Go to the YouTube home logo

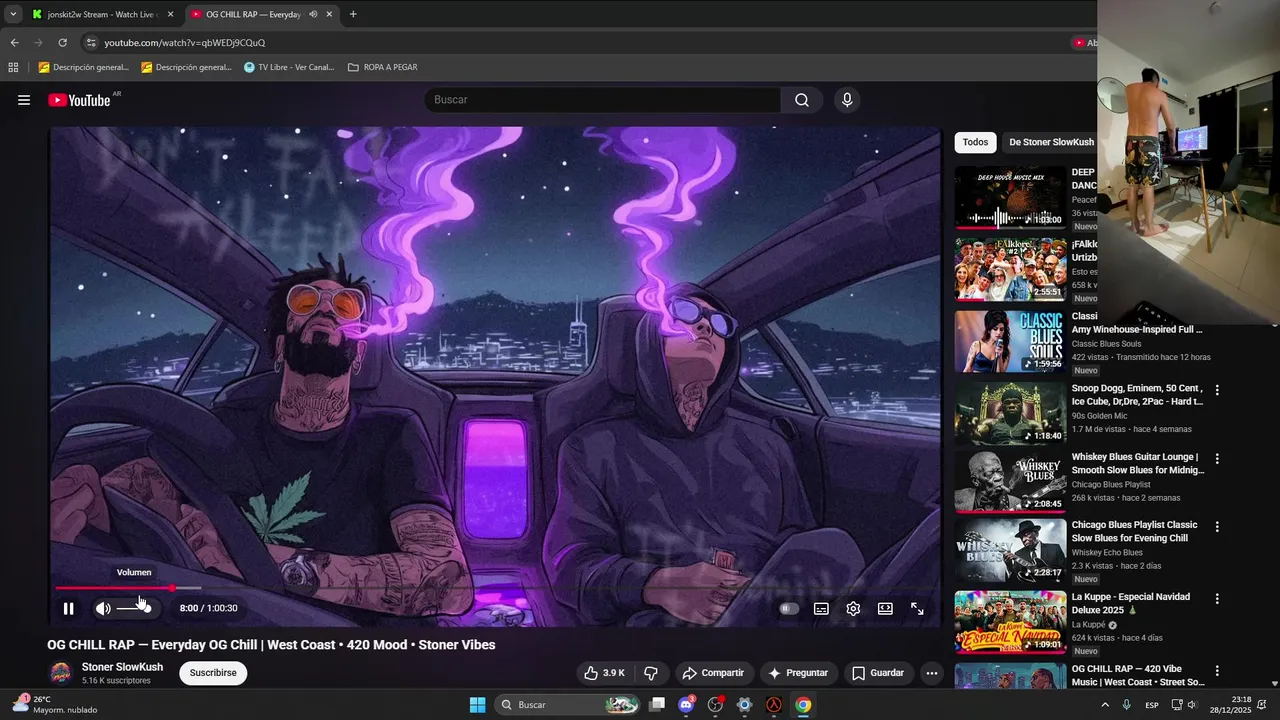79,100
